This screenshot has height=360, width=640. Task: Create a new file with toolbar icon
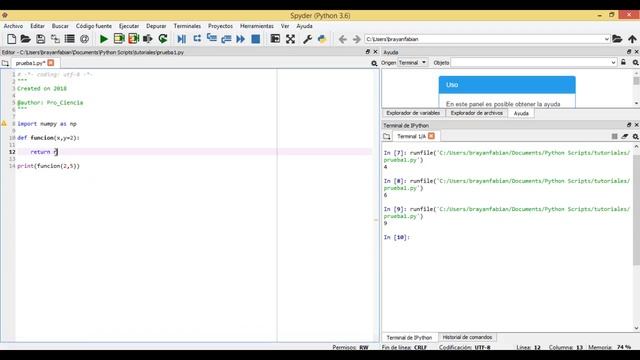point(11,39)
